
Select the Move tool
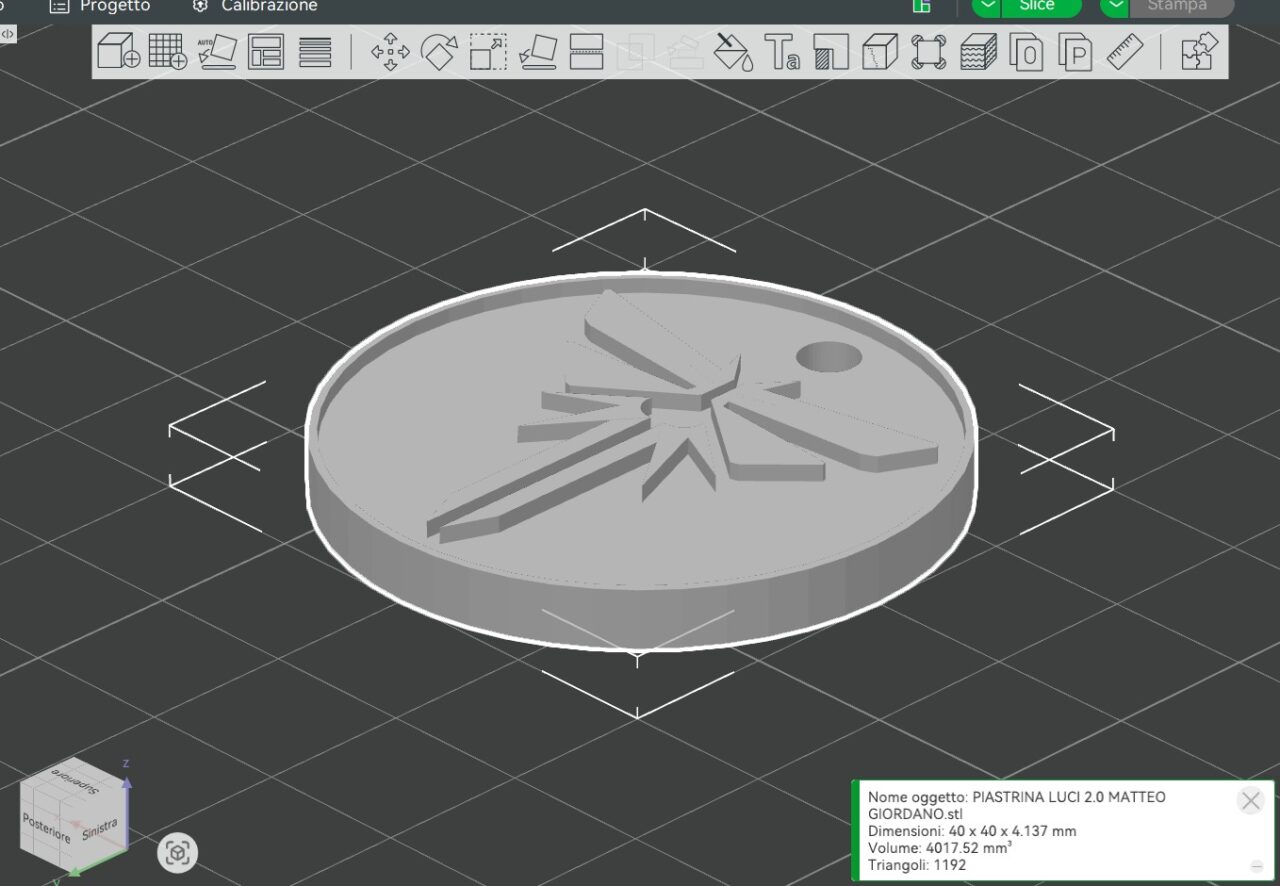(x=390, y=51)
